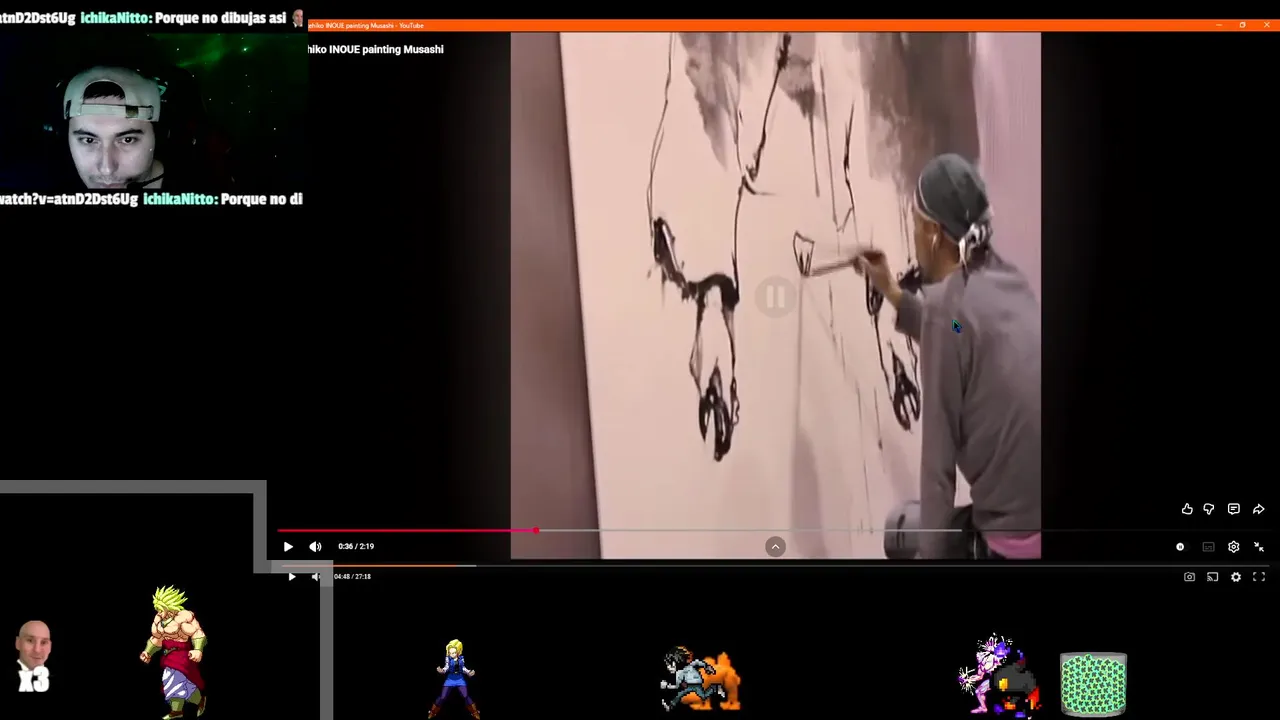Viewport: 1280px width, 720px height.
Task: Mute the YouTube video volume
Action: click(315, 547)
